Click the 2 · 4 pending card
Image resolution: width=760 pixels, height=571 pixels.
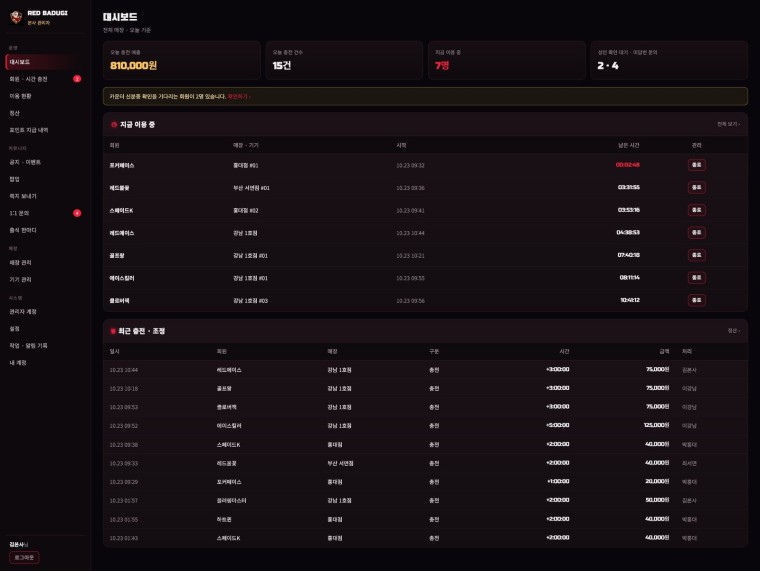coord(669,60)
